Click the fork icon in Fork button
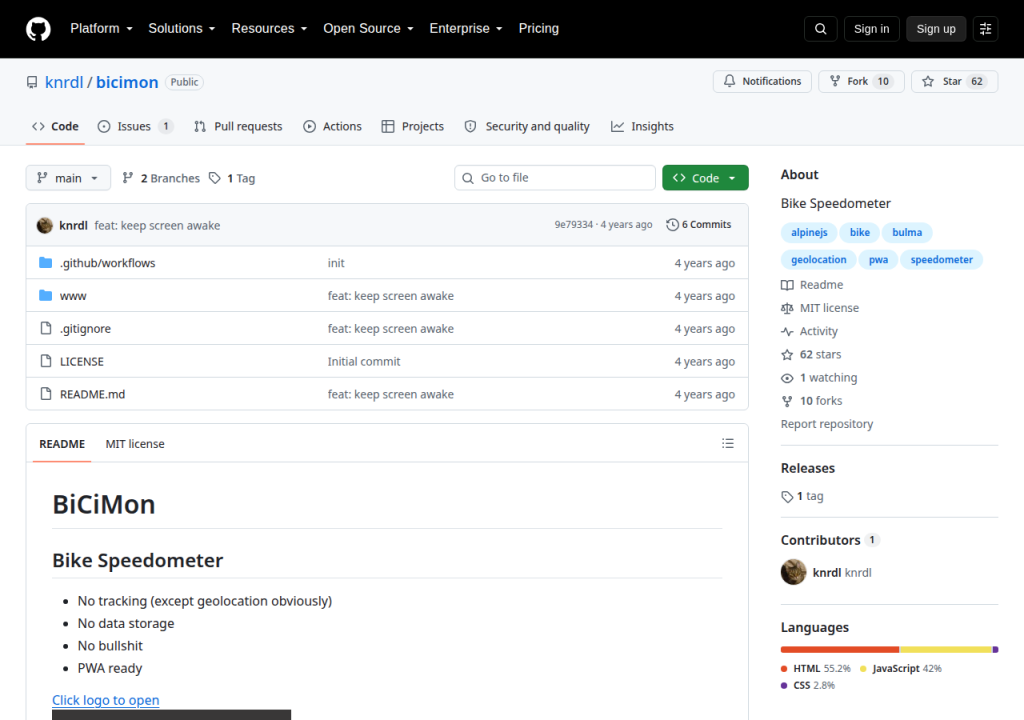The width and height of the screenshot is (1024, 720). (x=835, y=81)
